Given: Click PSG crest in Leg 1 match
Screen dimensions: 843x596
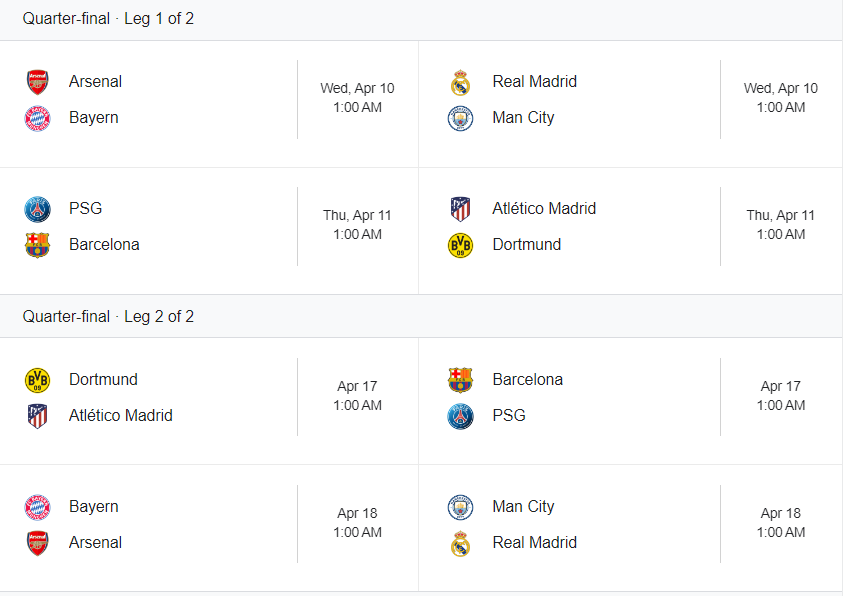Looking at the screenshot, I should (x=38, y=209).
